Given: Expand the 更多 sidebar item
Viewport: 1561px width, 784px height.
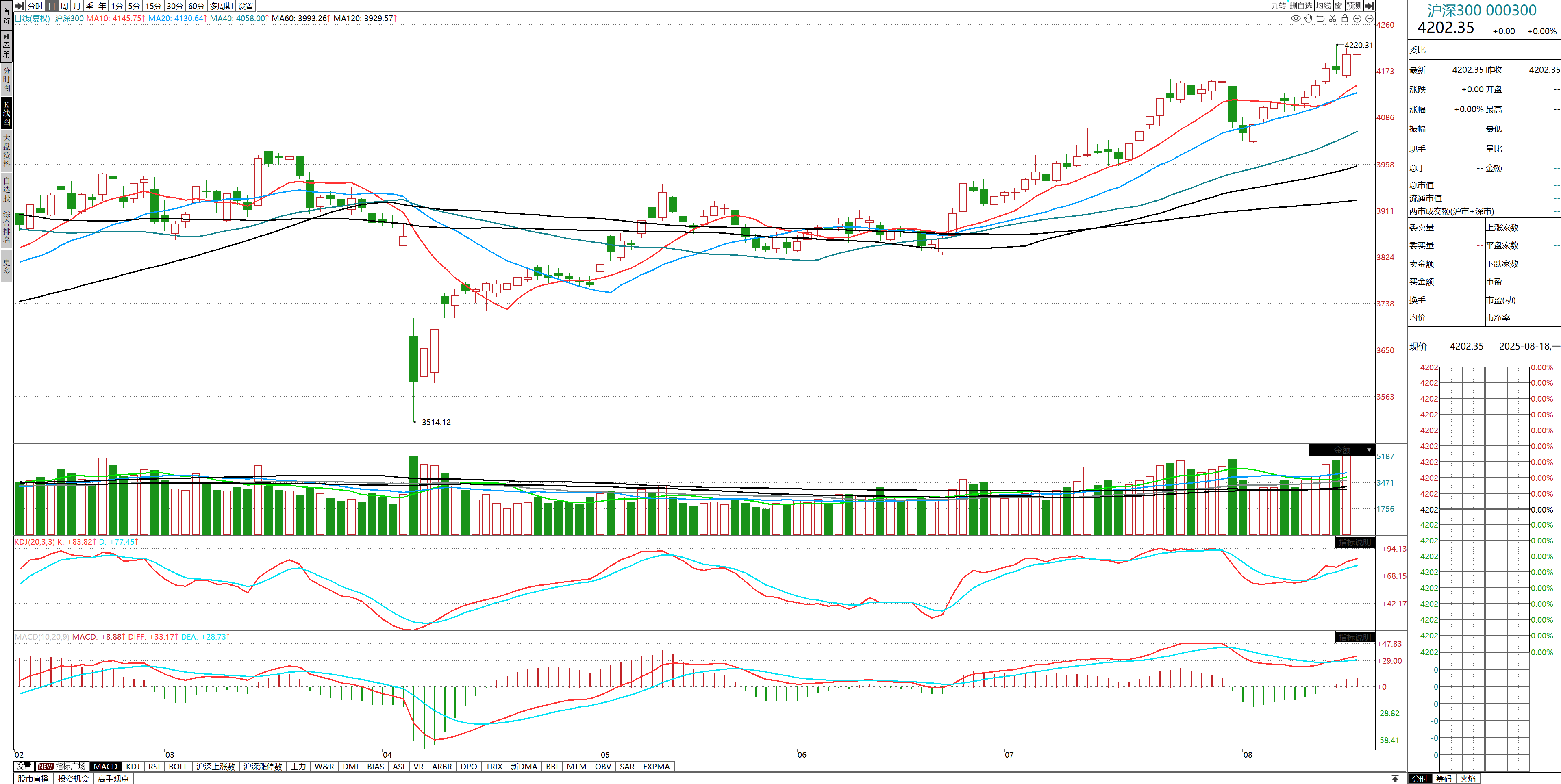Looking at the screenshot, I should [x=6, y=266].
